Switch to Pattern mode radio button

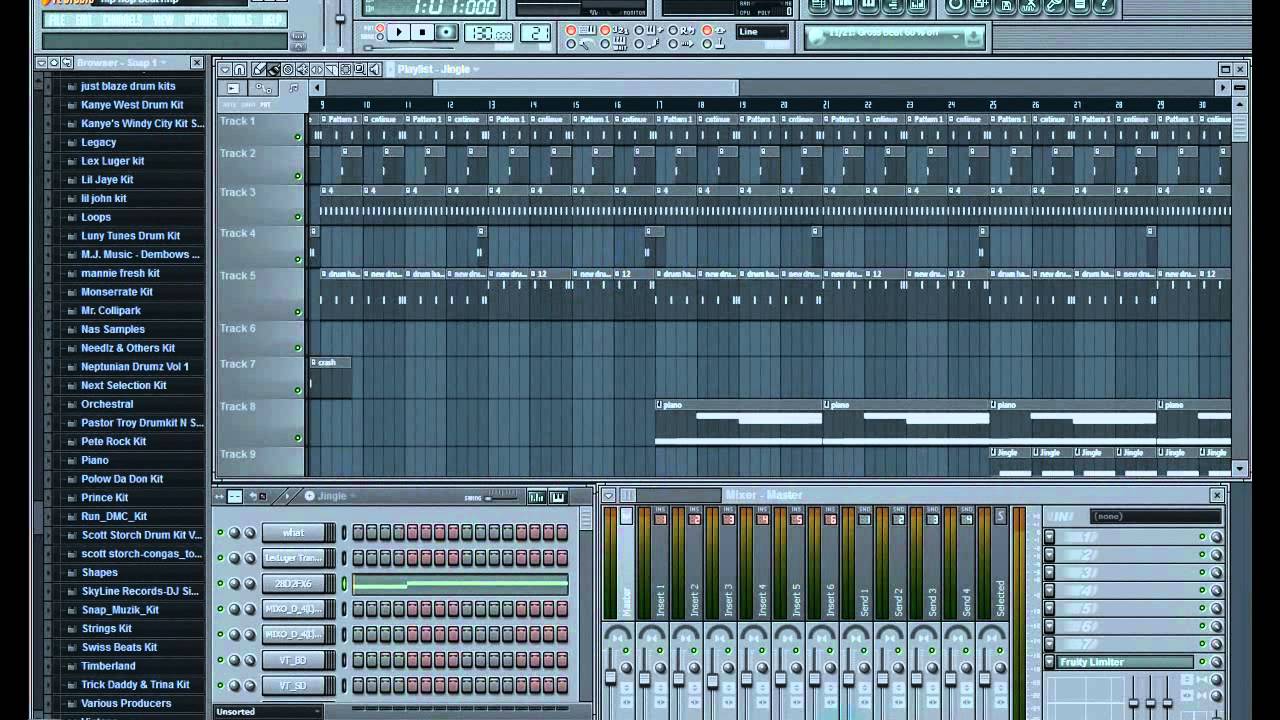coord(380,28)
